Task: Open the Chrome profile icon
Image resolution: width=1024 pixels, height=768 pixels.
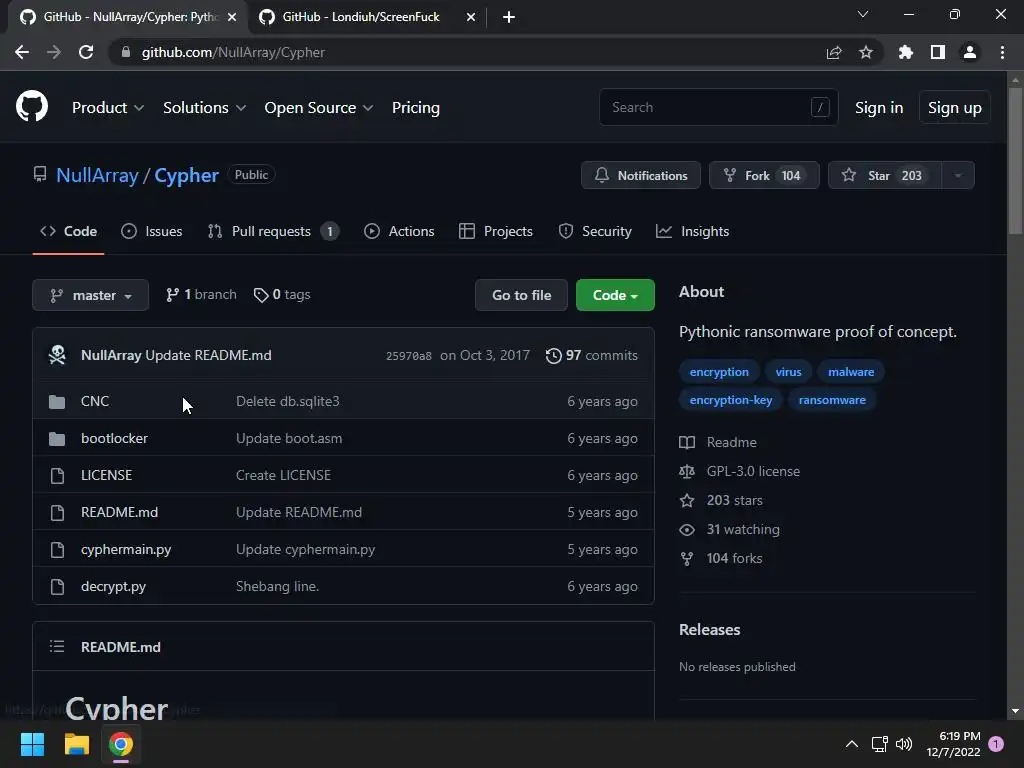Action: [970, 52]
